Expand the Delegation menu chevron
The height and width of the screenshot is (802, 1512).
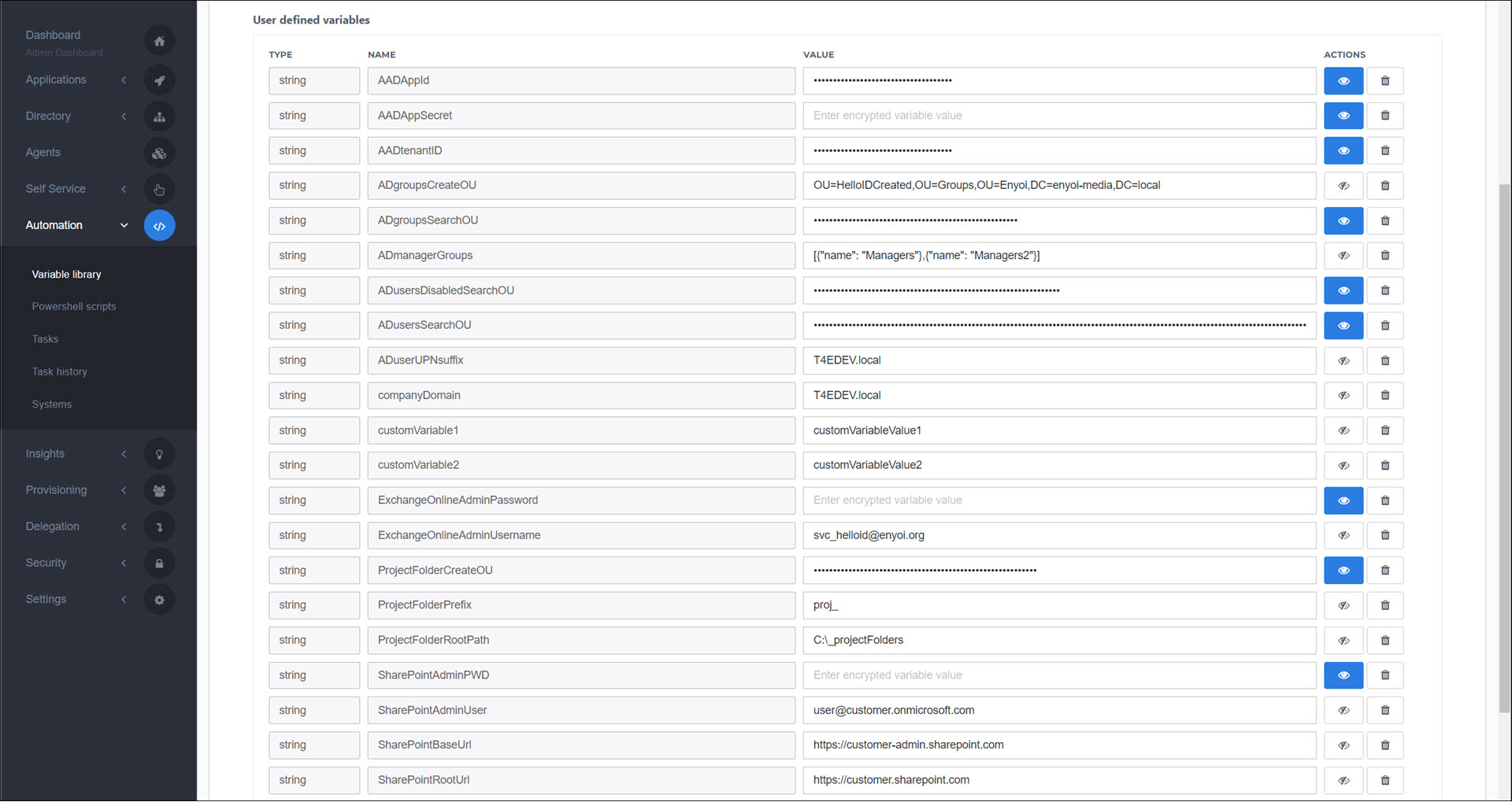(x=124, y=527)
